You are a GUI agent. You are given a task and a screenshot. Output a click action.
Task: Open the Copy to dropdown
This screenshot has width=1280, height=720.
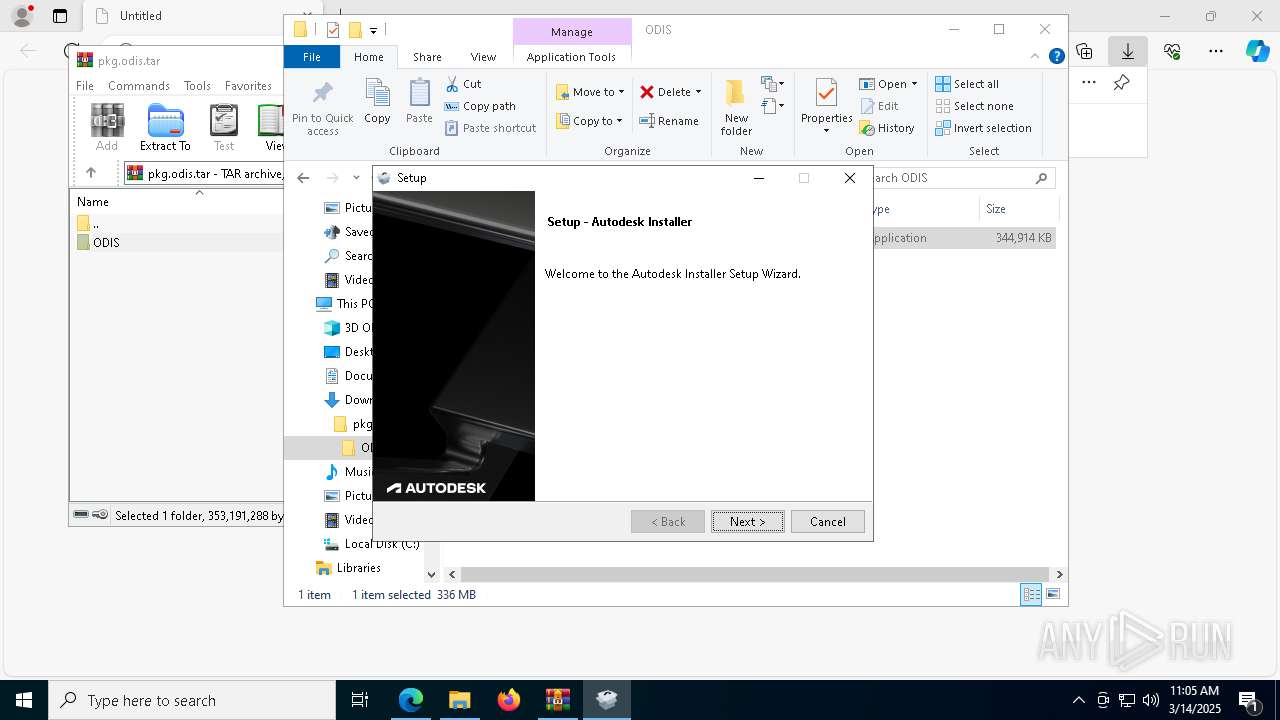coord(589,121)
